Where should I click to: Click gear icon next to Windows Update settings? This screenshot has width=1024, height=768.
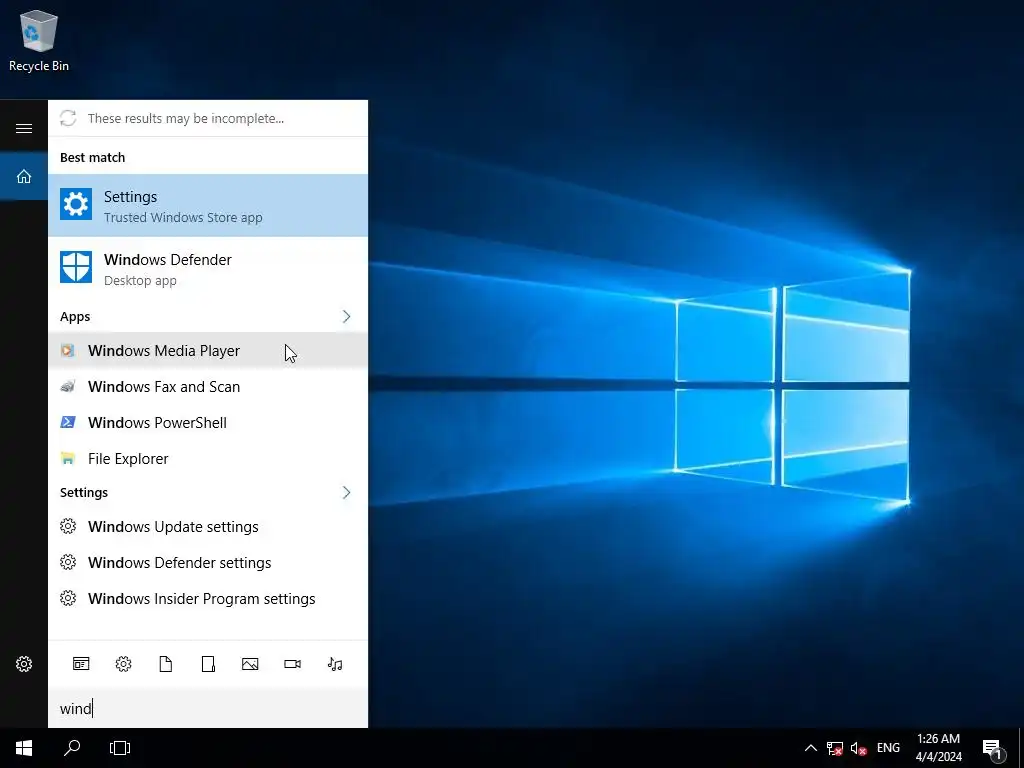pyautogui.click(x=68, y=526)
